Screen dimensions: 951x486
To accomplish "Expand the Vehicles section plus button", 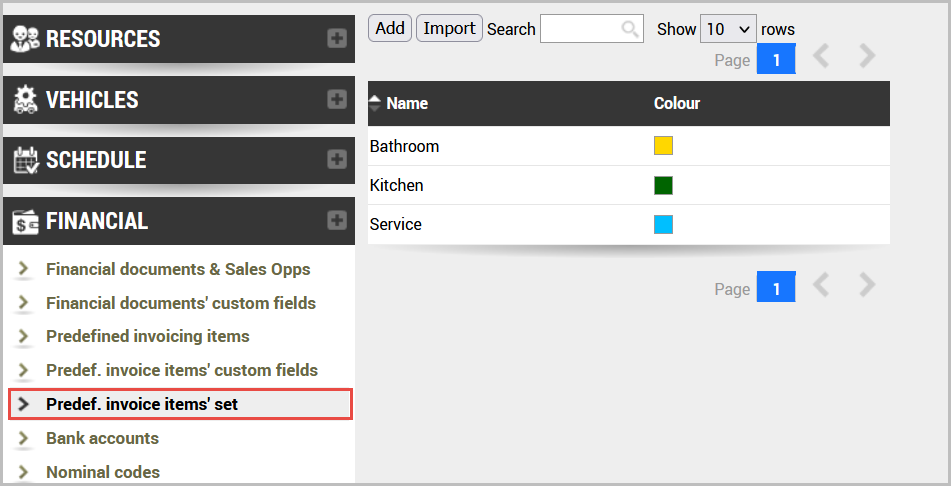I will (337, 100).
